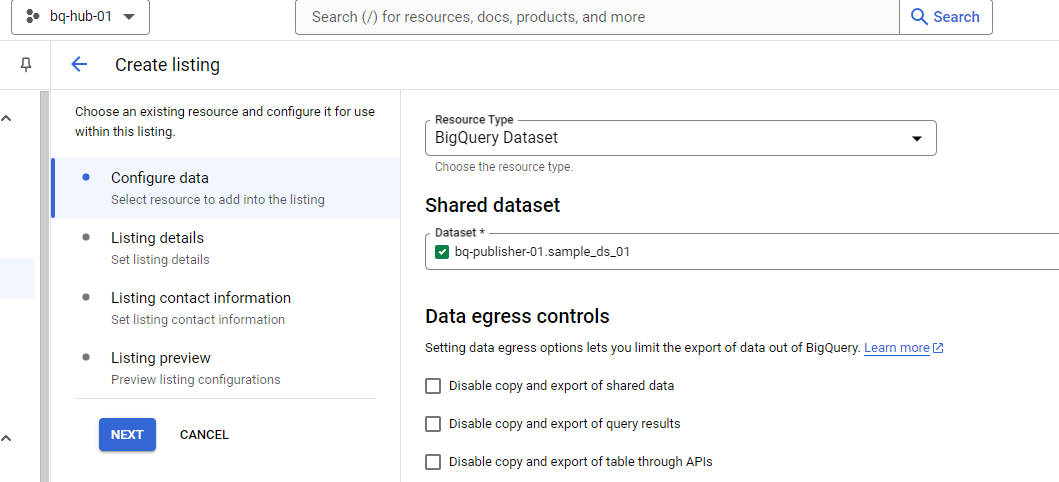Focus the top search resources field
The width and height of the screenshot is (1059, 482).
click(597, 17)
